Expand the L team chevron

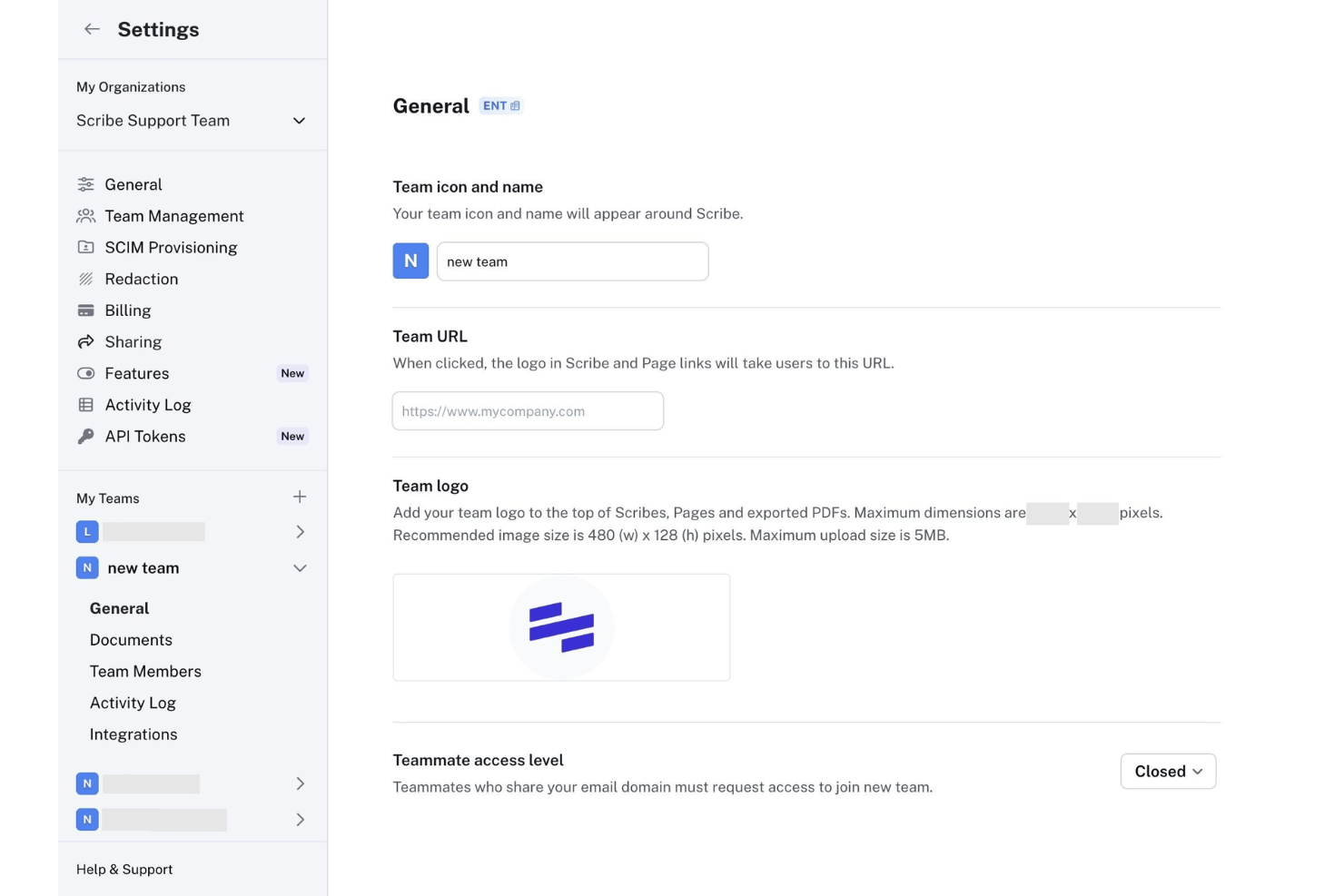click(x=300, y=532)
